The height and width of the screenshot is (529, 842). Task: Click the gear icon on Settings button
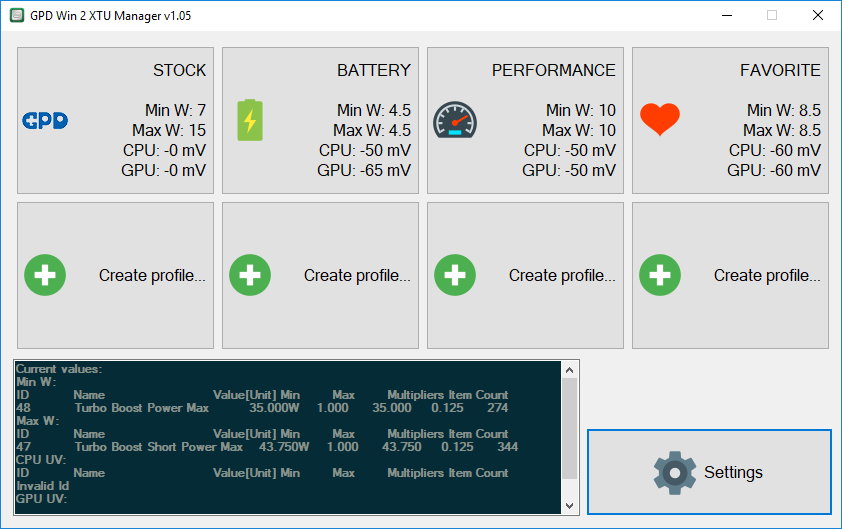pos(675,473)
